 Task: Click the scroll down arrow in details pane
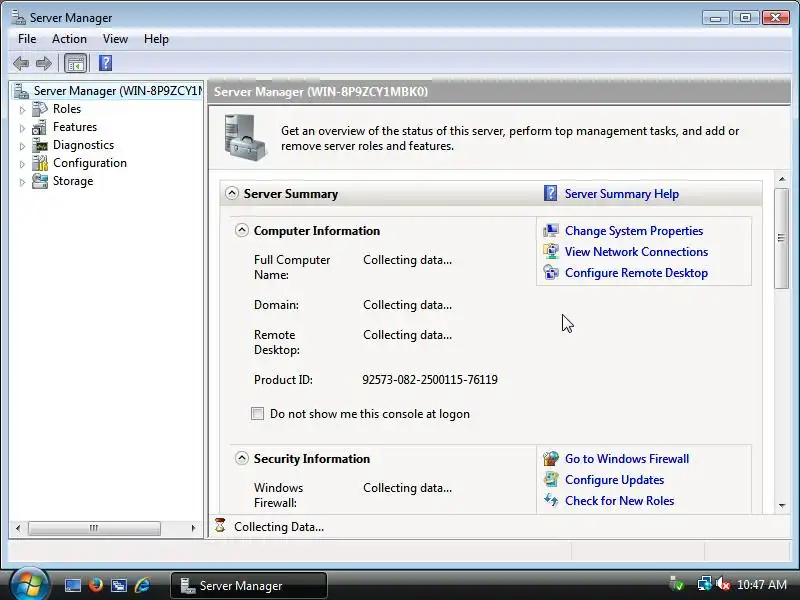point(782,506)
